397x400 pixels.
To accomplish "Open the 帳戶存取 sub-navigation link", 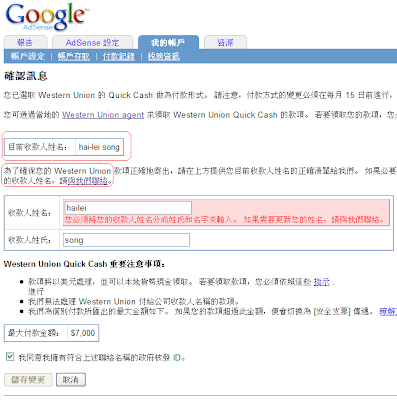I will pos(74,56).
